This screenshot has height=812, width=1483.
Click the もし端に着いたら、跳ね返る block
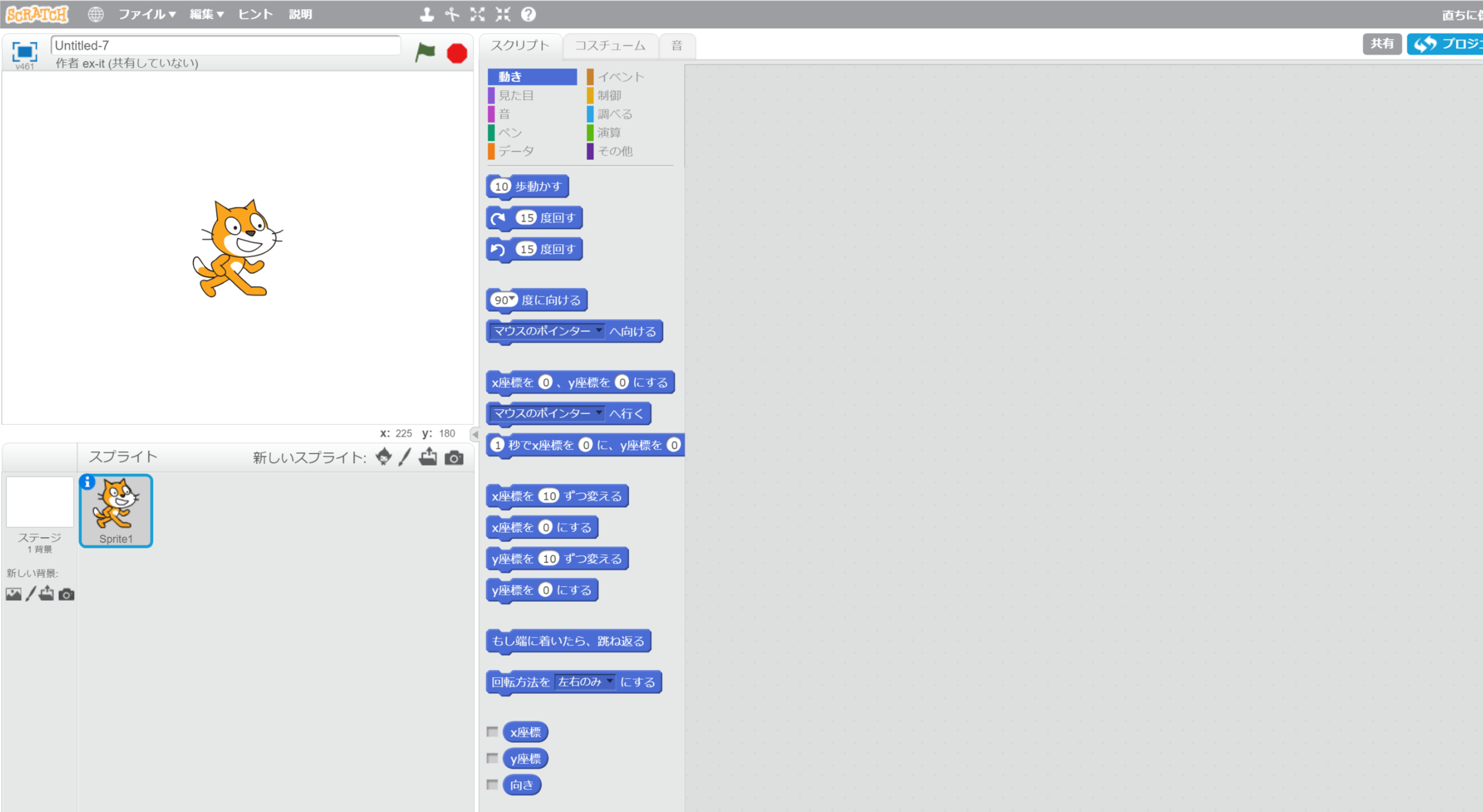click(x=569, y=641)
